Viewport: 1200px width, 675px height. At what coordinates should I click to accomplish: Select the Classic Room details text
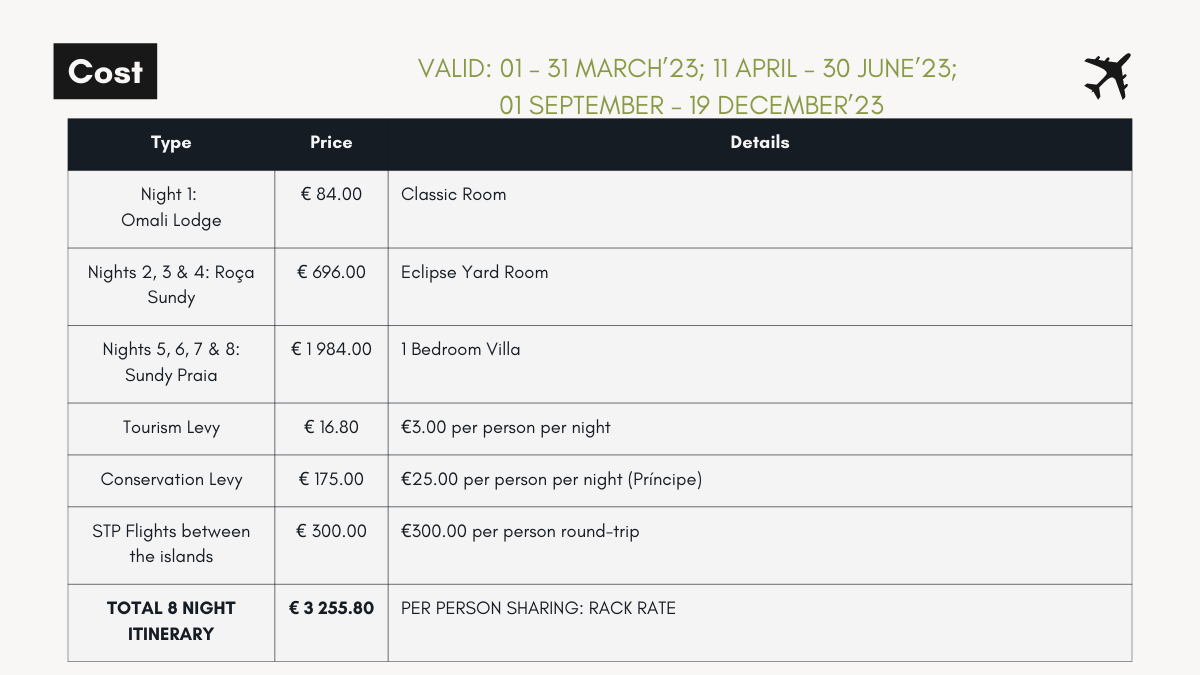(454, 194)
